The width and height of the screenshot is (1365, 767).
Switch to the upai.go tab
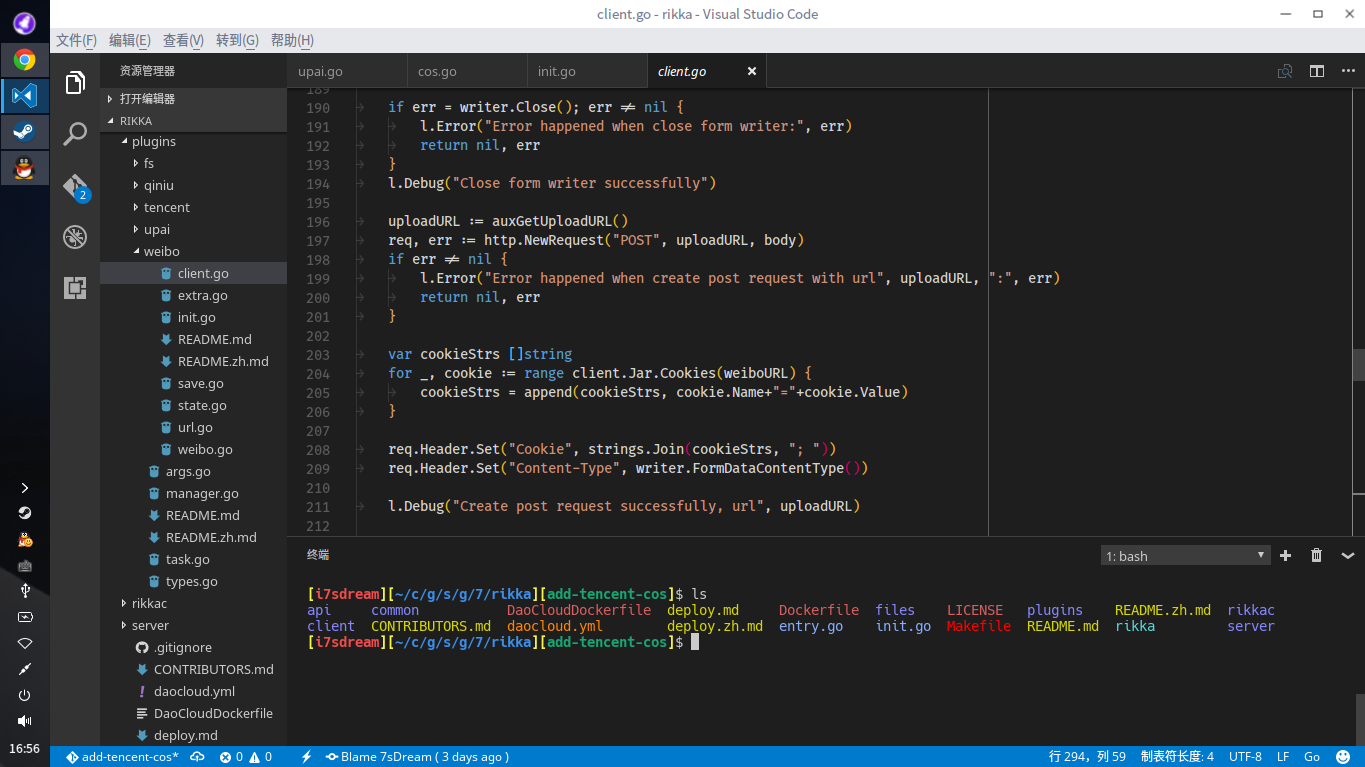pyautogui.click(x=346, y=71)
